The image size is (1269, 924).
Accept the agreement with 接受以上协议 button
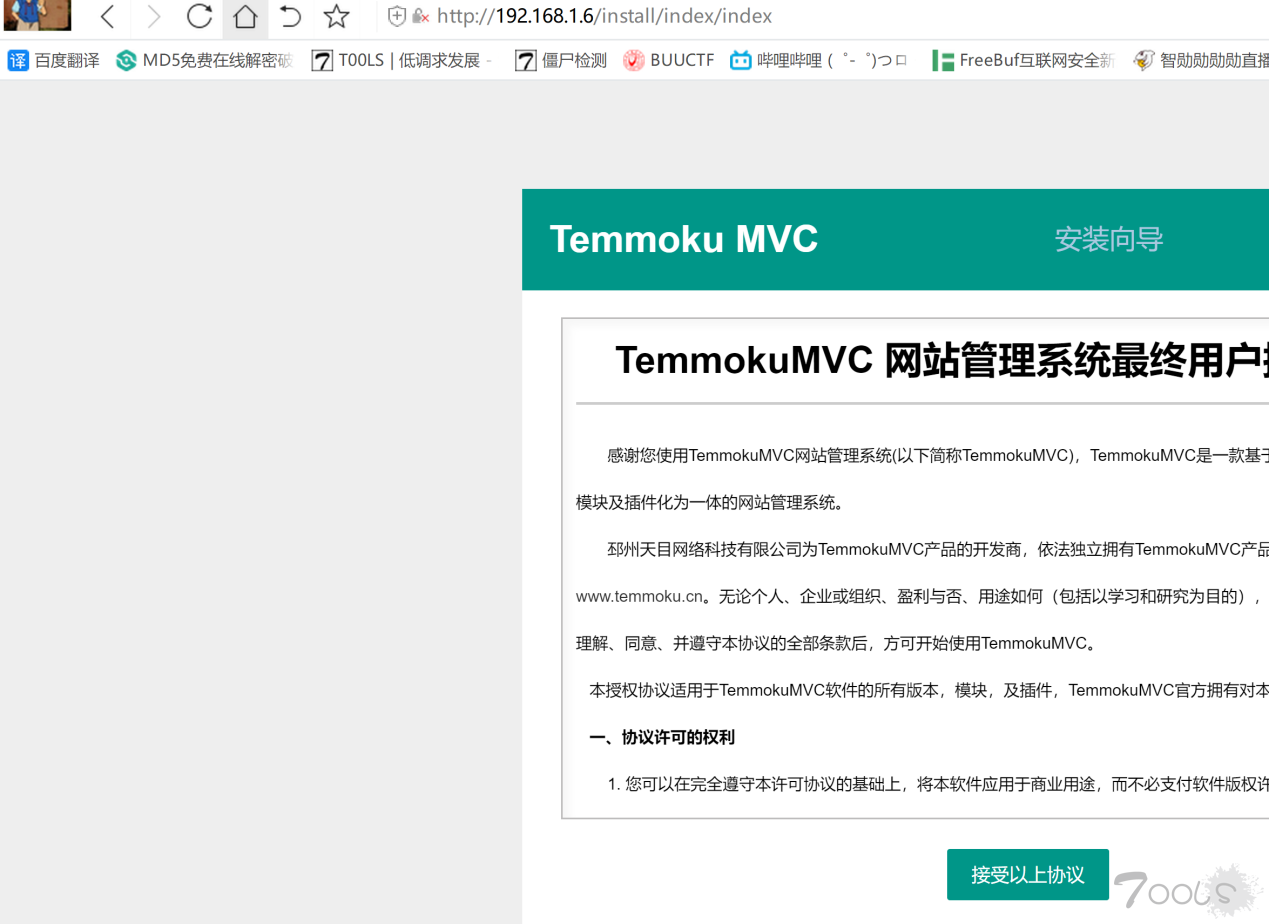1028,874
